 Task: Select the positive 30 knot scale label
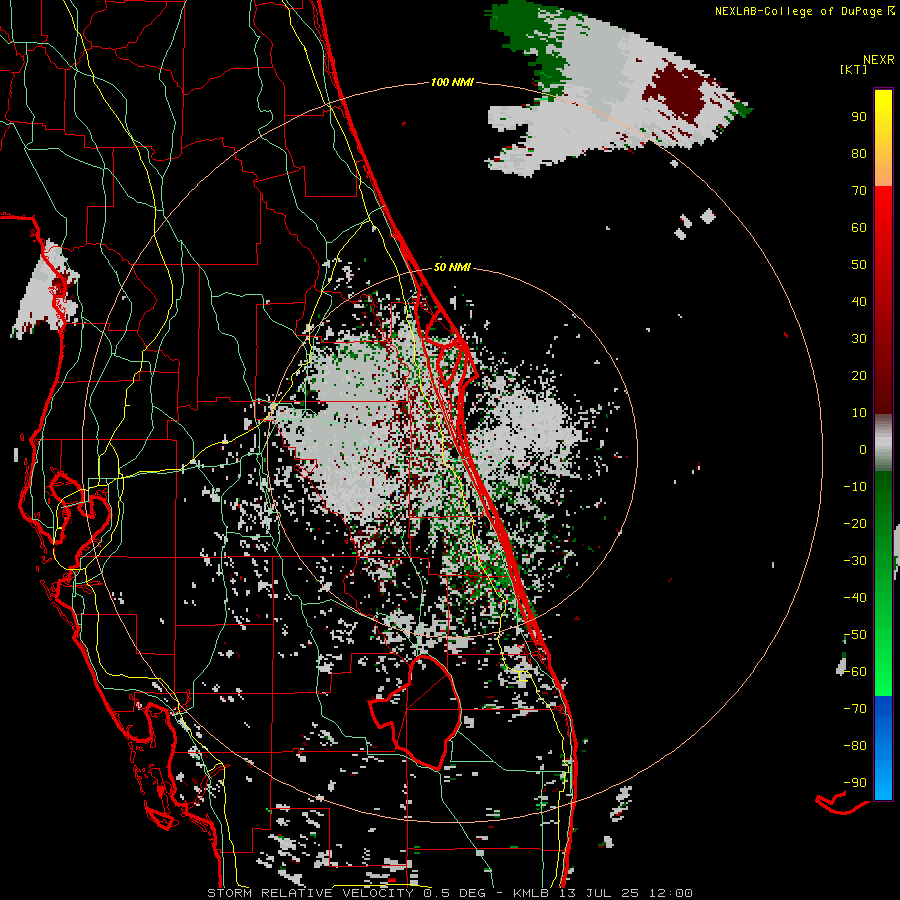(859, 339)
